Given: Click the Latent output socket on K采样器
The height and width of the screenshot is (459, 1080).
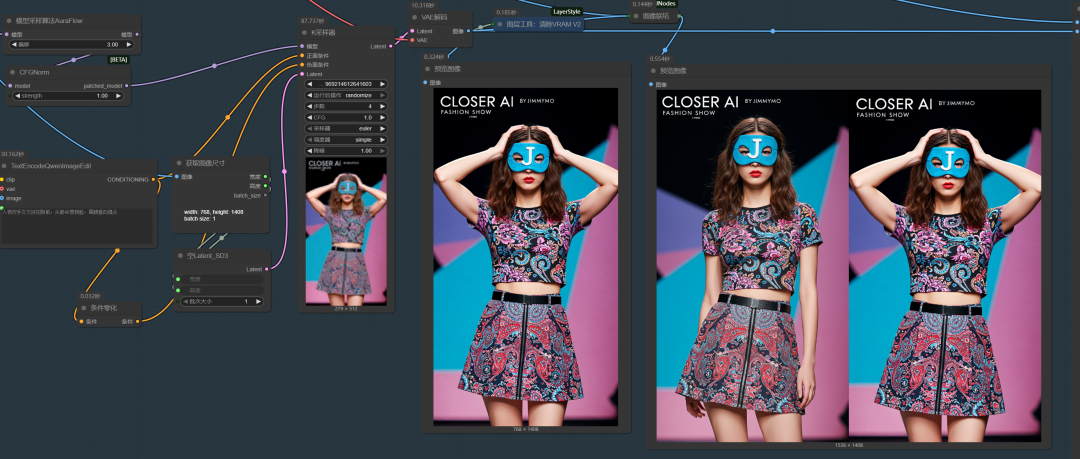Looking at the screenshot, I should [391, 47].
